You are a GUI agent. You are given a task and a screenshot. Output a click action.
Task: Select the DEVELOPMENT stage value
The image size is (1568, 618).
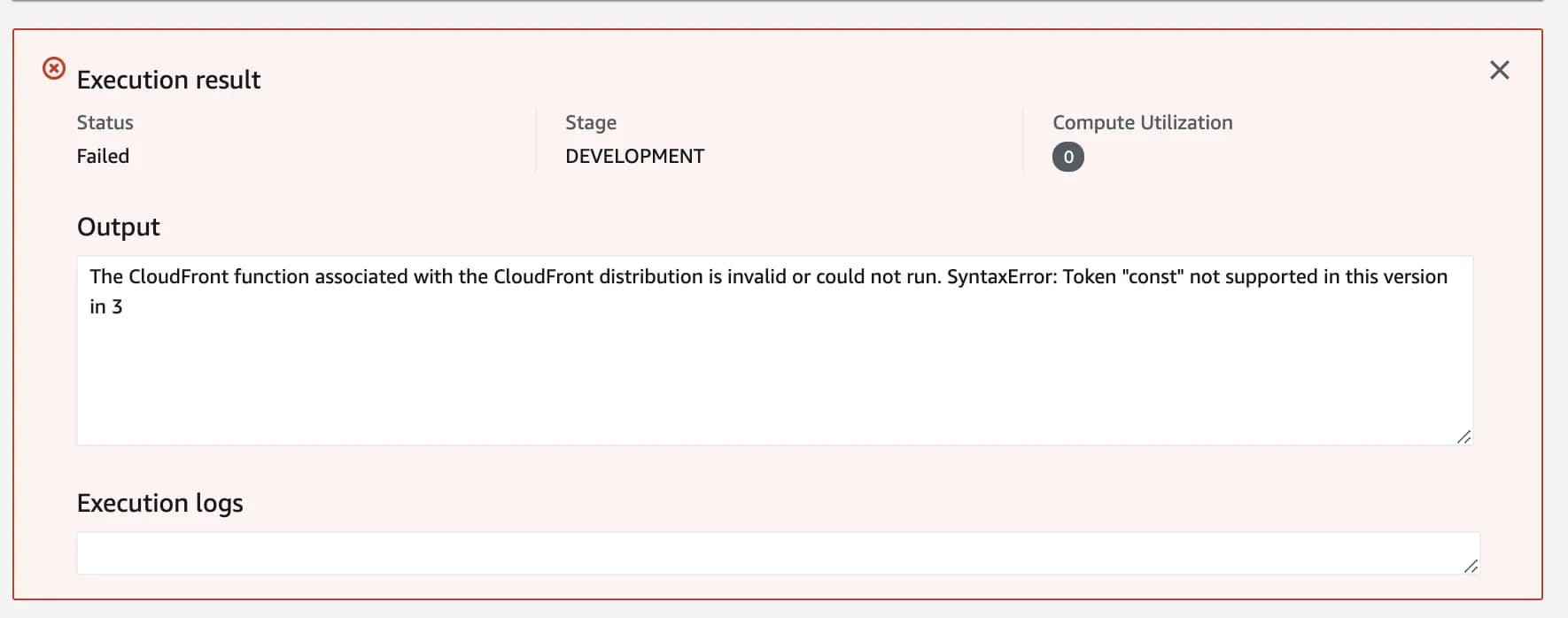pos(634,156)
